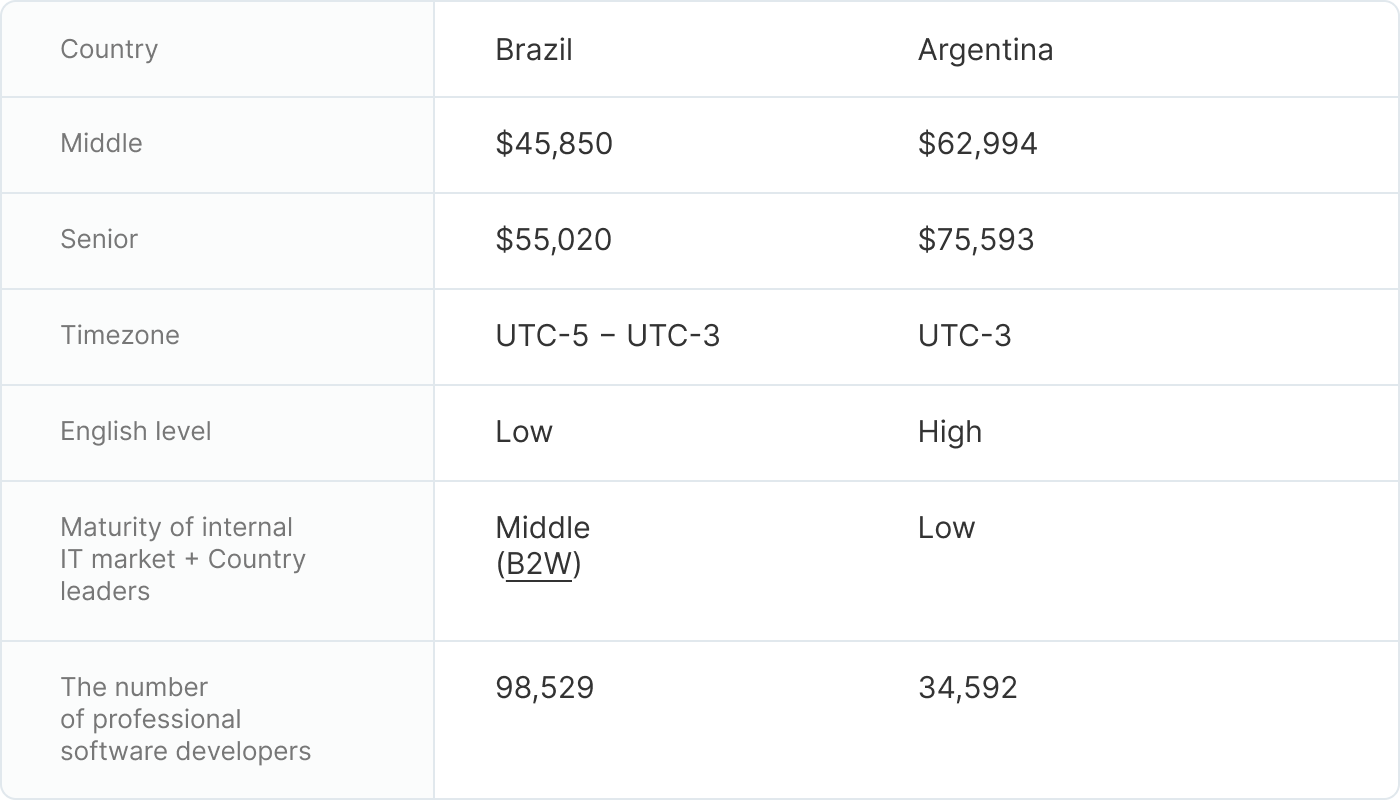The height and width of the screenshot is (800, 1400).
Task: Click the Middle salary row label
Action: pyautogui.click(x=101, y=143)
